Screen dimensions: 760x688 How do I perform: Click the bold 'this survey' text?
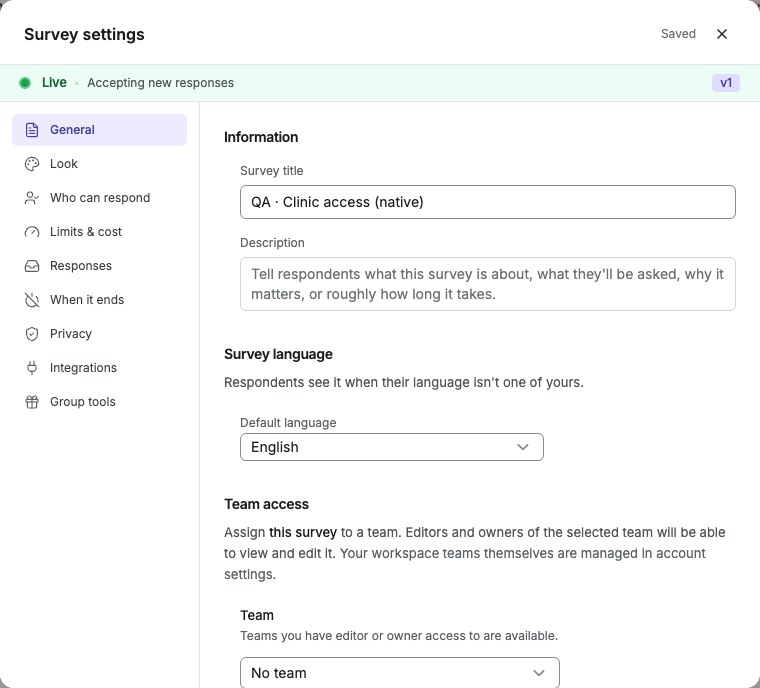(303, 532)
